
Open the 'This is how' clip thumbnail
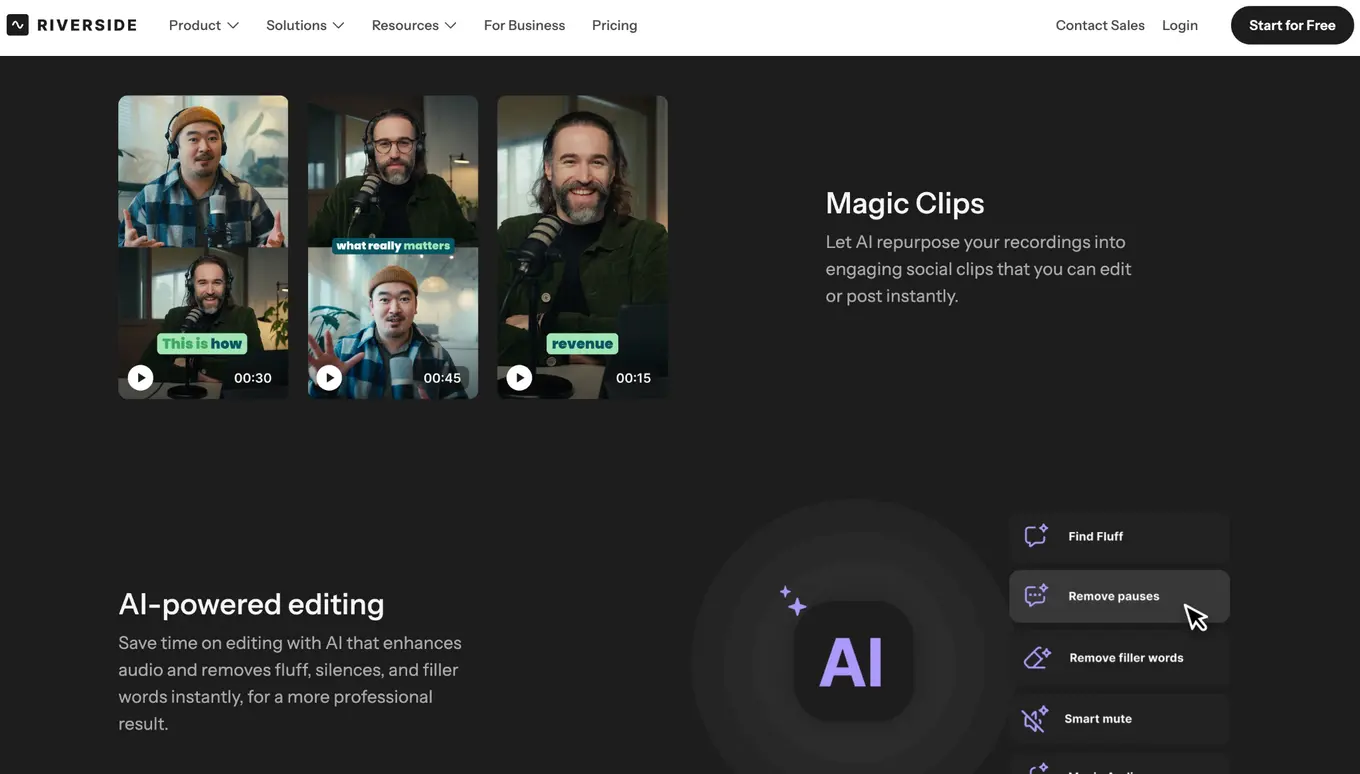pos(203,247)
